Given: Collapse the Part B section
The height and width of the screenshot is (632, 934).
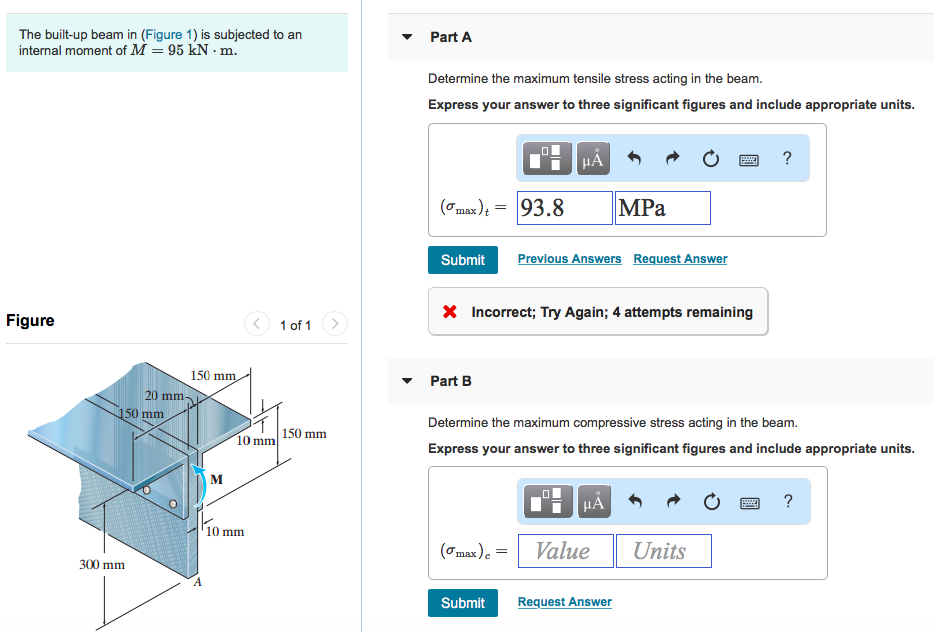Looking at the screenshot, I should click(406, 380).
